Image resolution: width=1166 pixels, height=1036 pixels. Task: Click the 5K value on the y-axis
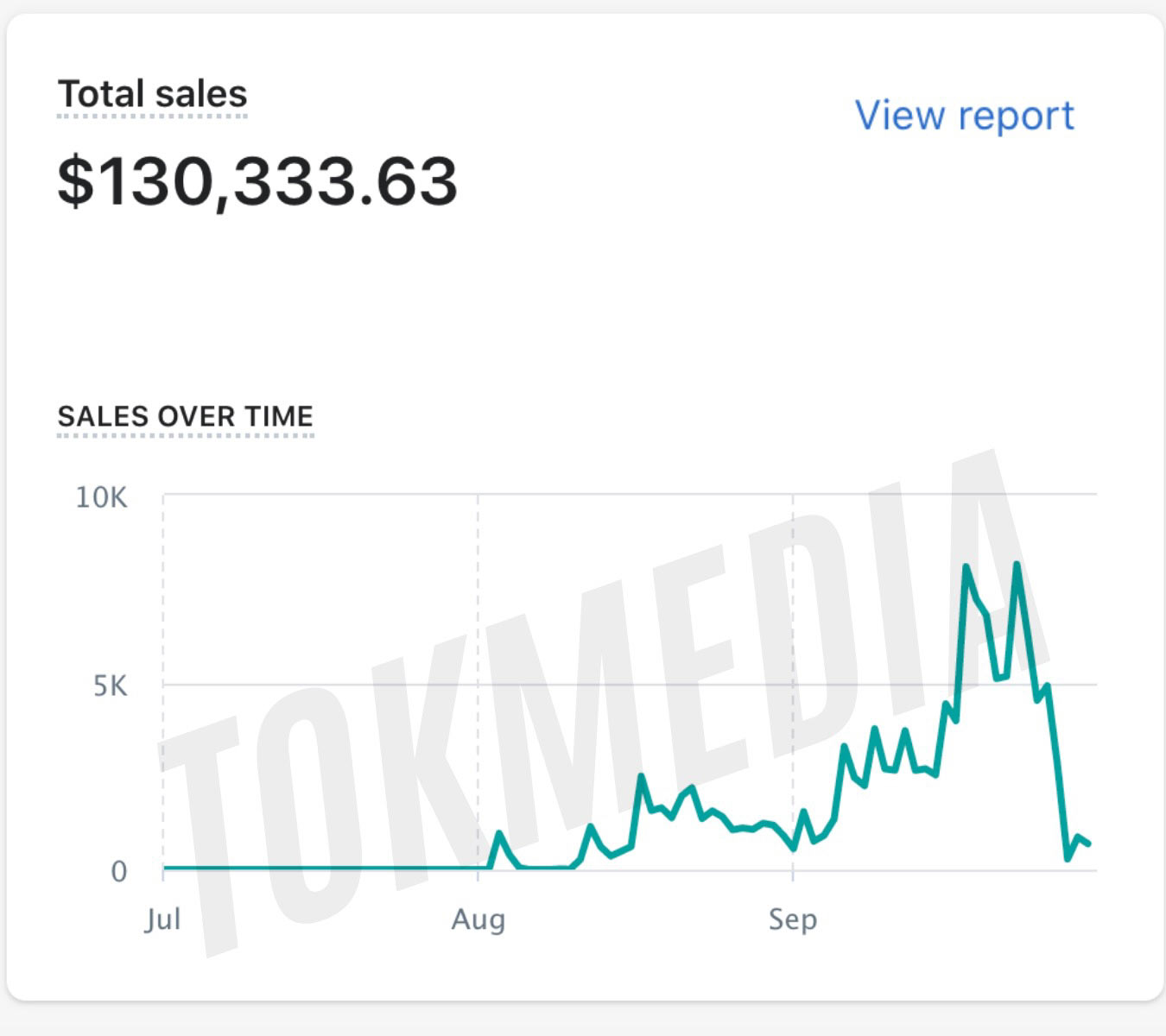tap(111, 685)
